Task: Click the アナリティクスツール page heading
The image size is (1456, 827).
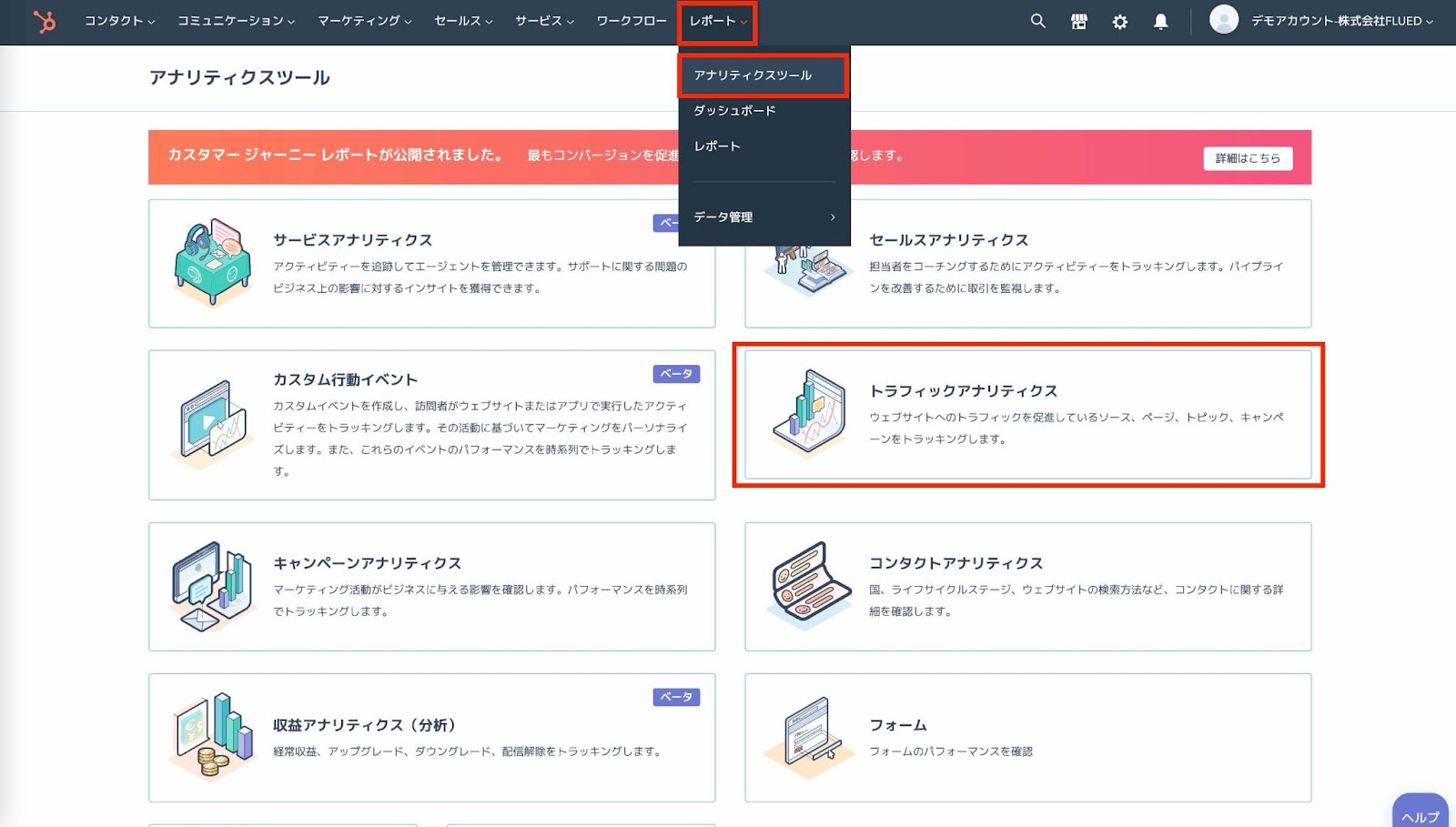Action: pos(239,78)
